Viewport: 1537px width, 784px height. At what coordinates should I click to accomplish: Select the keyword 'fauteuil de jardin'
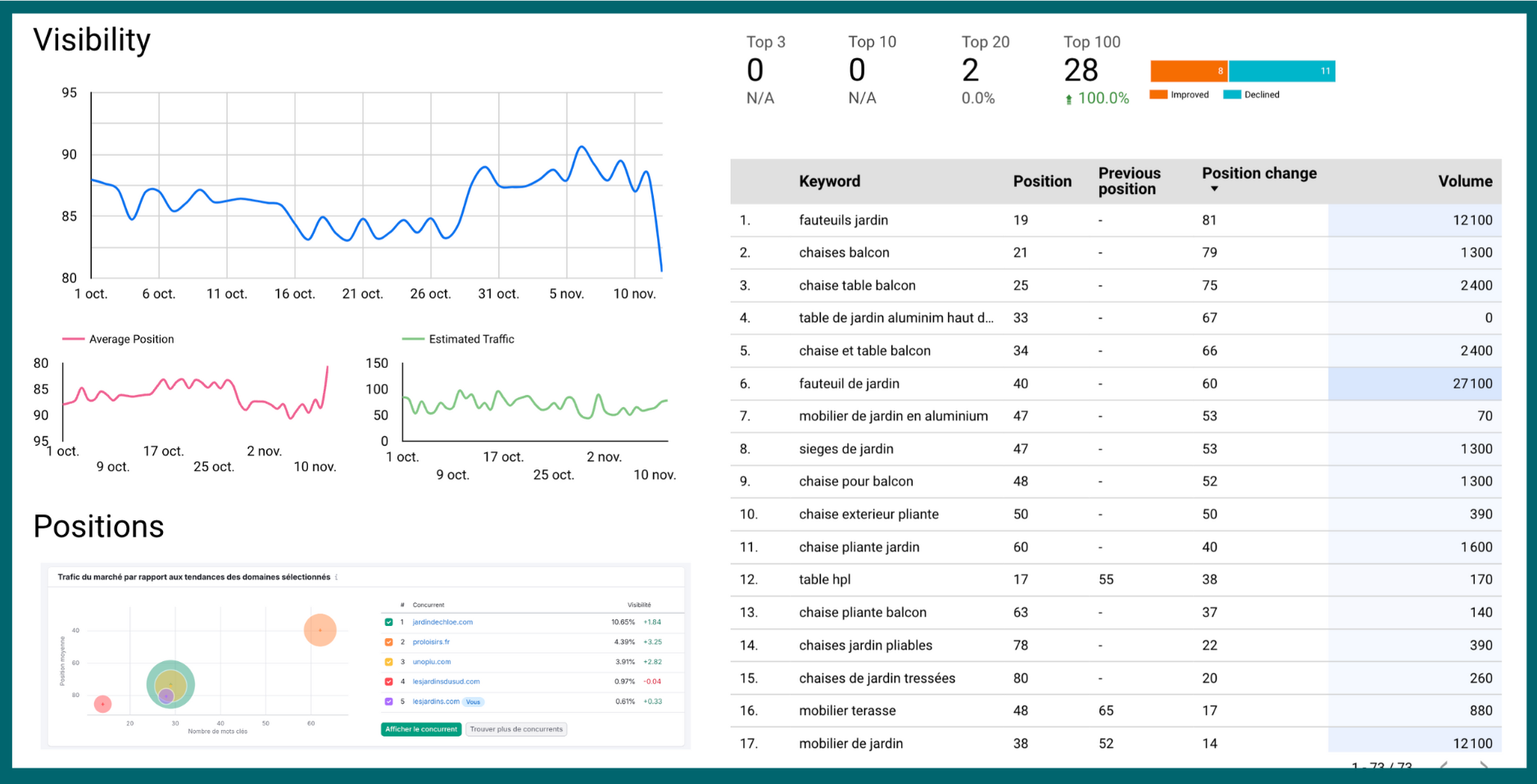click(x=849, y=383)
